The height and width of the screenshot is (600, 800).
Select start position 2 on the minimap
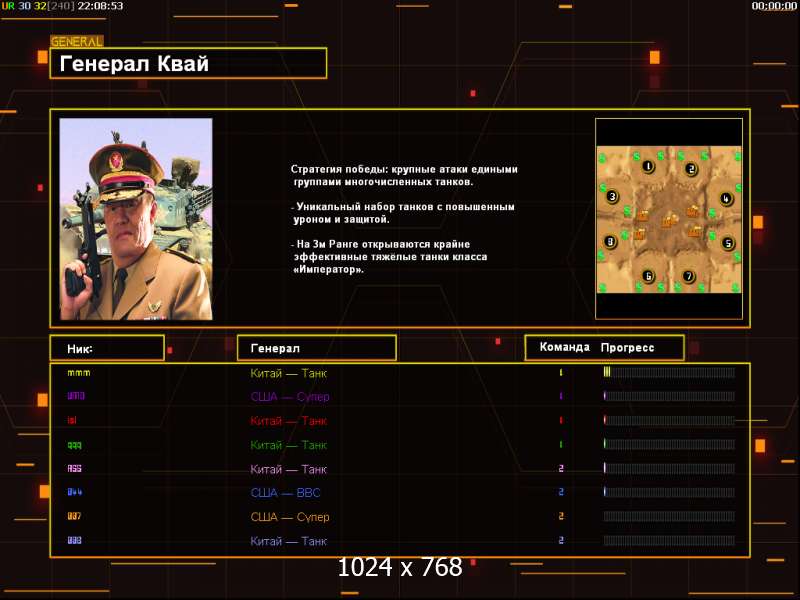tap(691, 169)
